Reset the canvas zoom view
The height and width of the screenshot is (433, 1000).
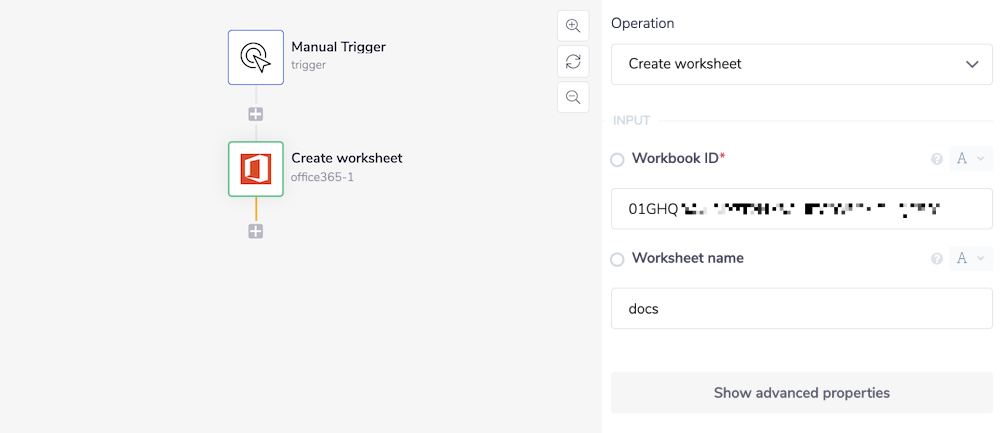[x=573, y=61]
